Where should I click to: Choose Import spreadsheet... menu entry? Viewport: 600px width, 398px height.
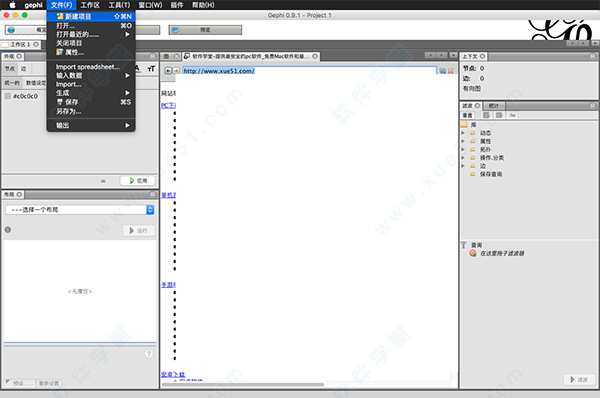pos(91,67)
